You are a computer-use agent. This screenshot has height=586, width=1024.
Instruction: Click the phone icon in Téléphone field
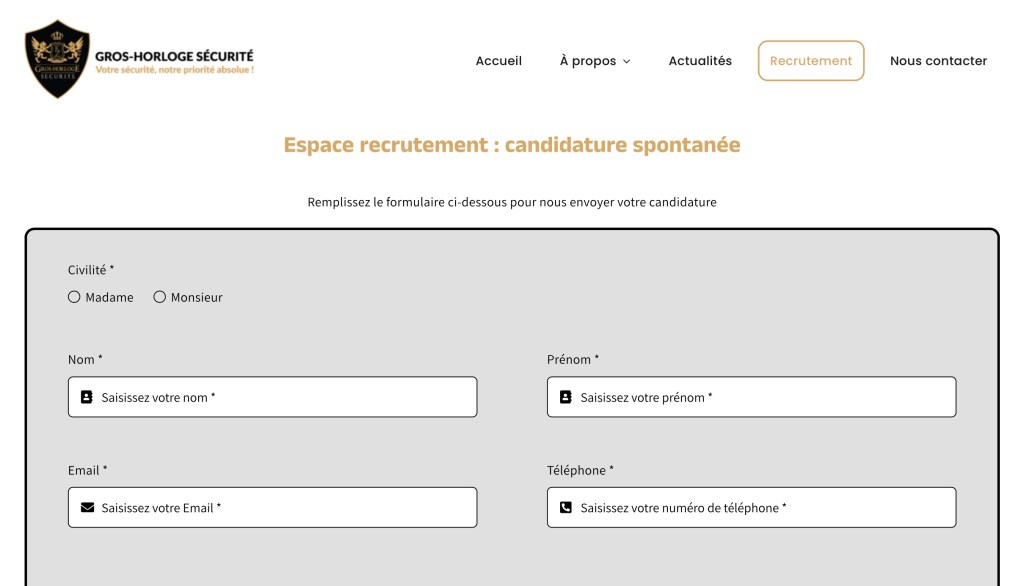(x=566, y=508)
